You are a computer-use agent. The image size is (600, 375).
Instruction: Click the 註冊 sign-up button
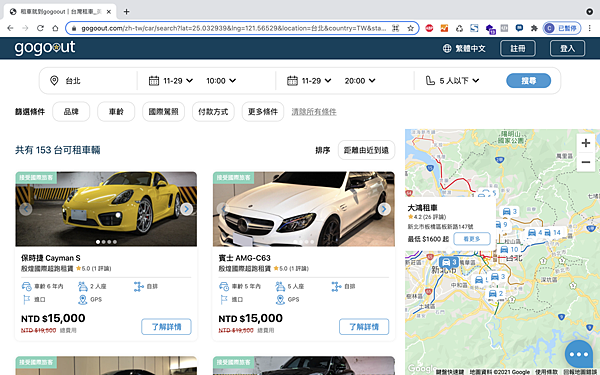[x=518, y=49]
